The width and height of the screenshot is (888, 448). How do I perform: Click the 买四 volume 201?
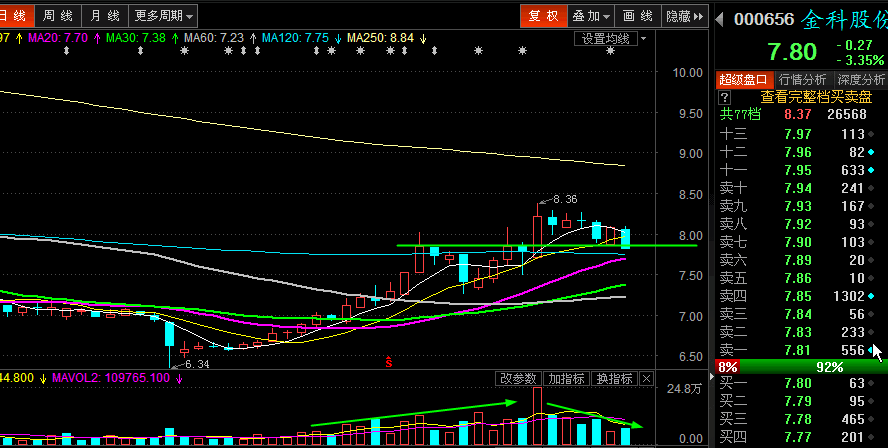point(853,437)
